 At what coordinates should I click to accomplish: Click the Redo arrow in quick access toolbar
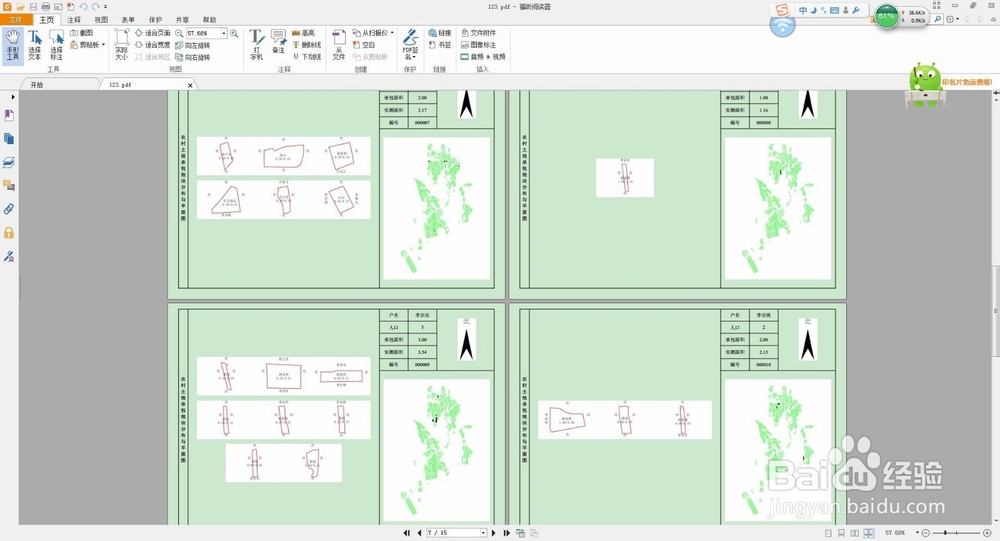(96, 6)
